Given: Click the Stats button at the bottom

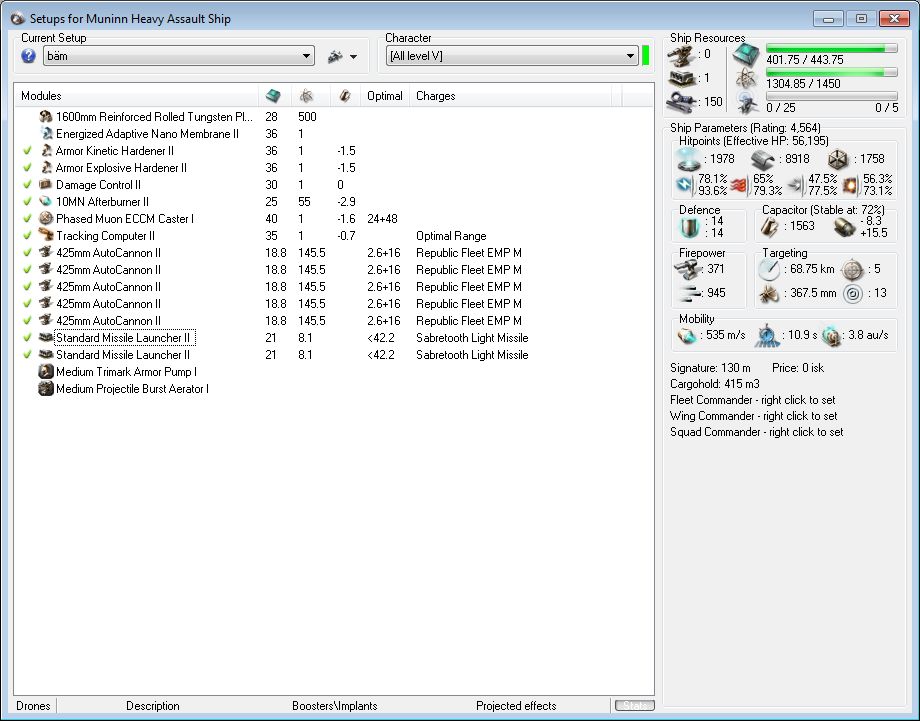Looking at the screenshot, I should 635,705.
